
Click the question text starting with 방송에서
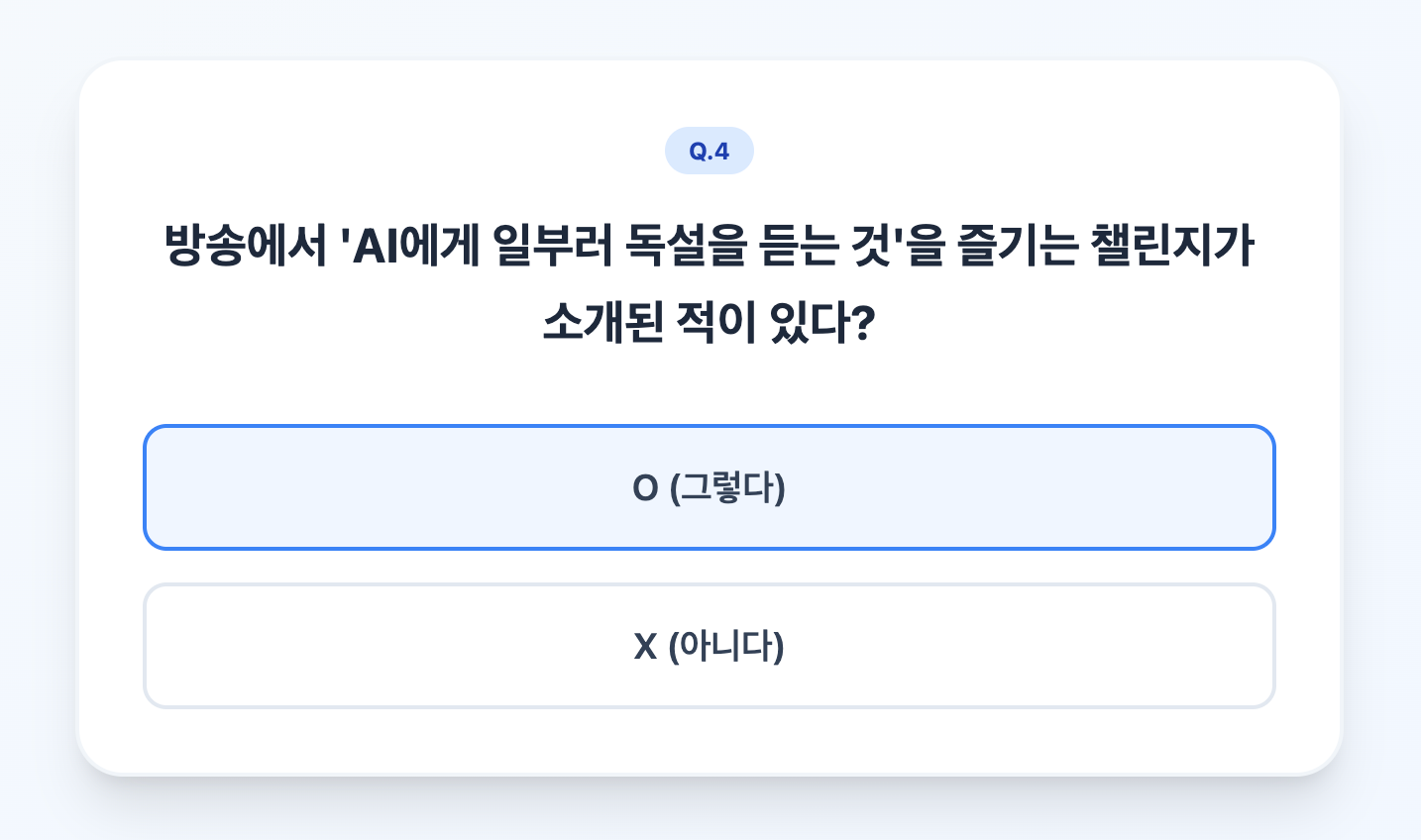(709, 247)
